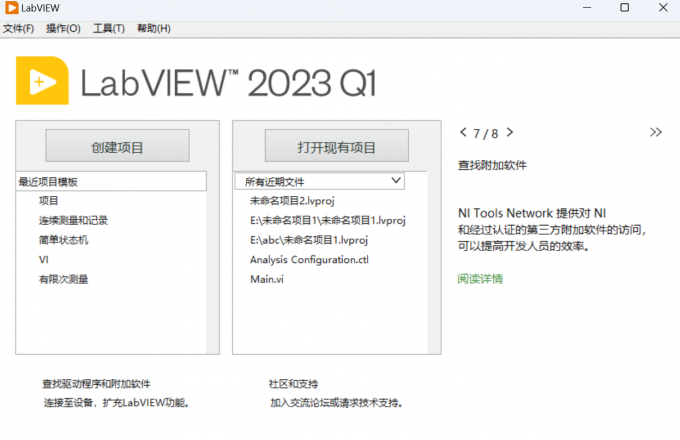Open E:\未命名项目1\未命名项目1.lvproj recent file
This screenshot has height=440, width=680.
328,220
